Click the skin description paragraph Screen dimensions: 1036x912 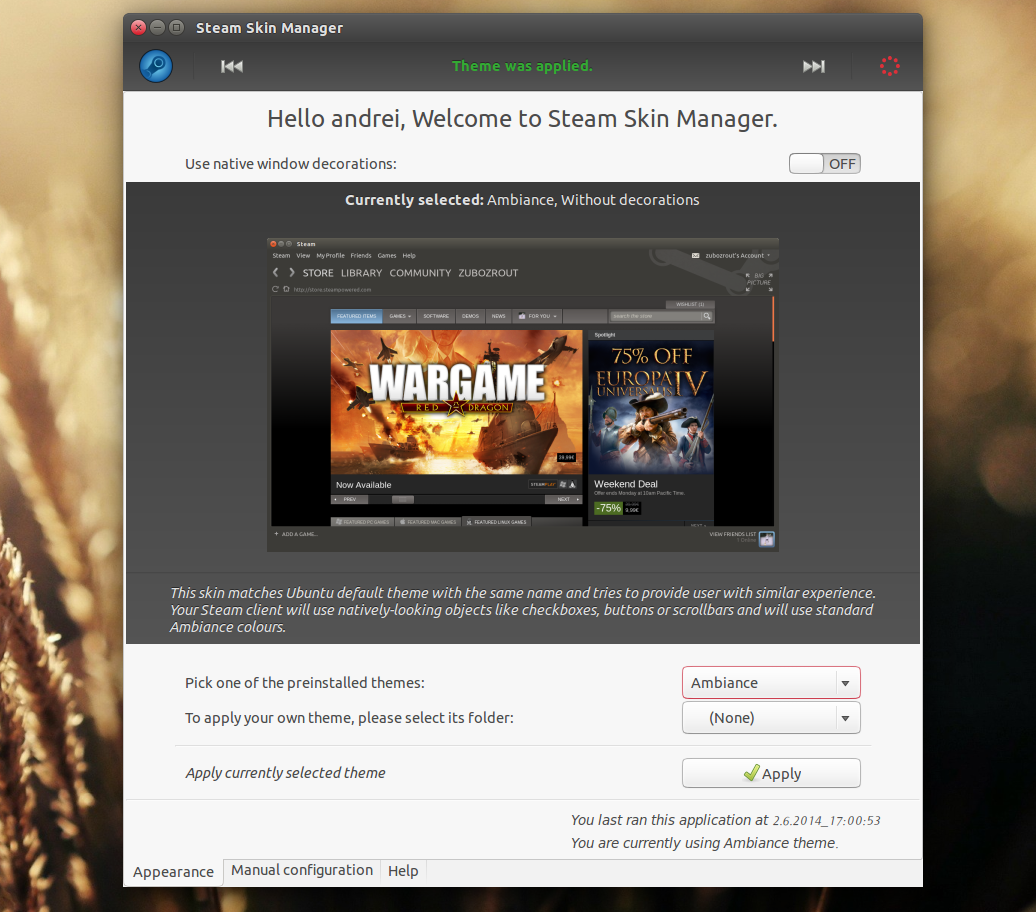(522, 609)
